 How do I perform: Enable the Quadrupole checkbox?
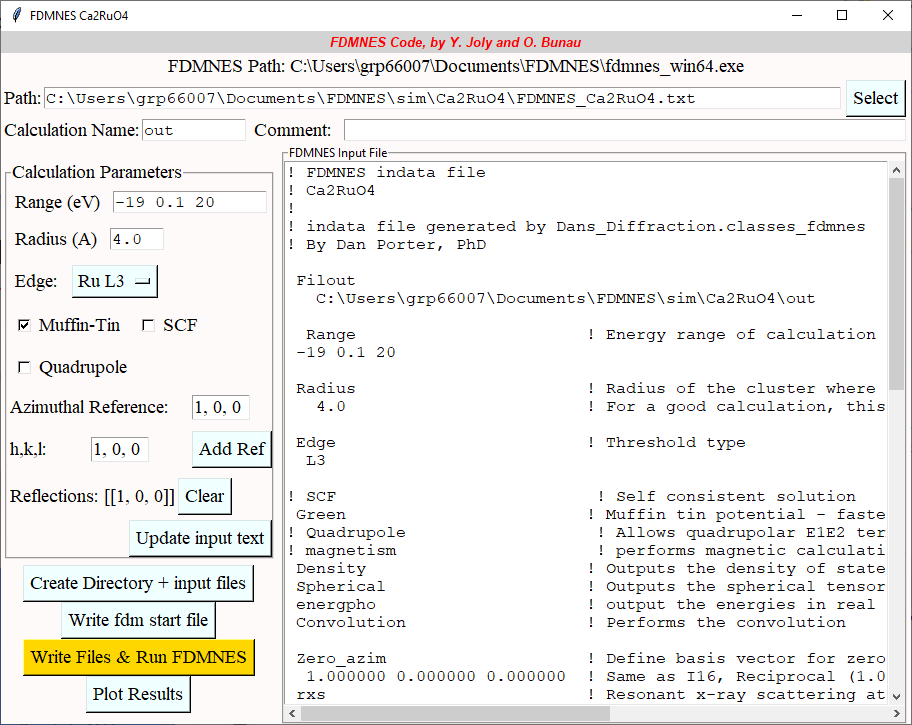pyautogui.click(x=24, y=367)
